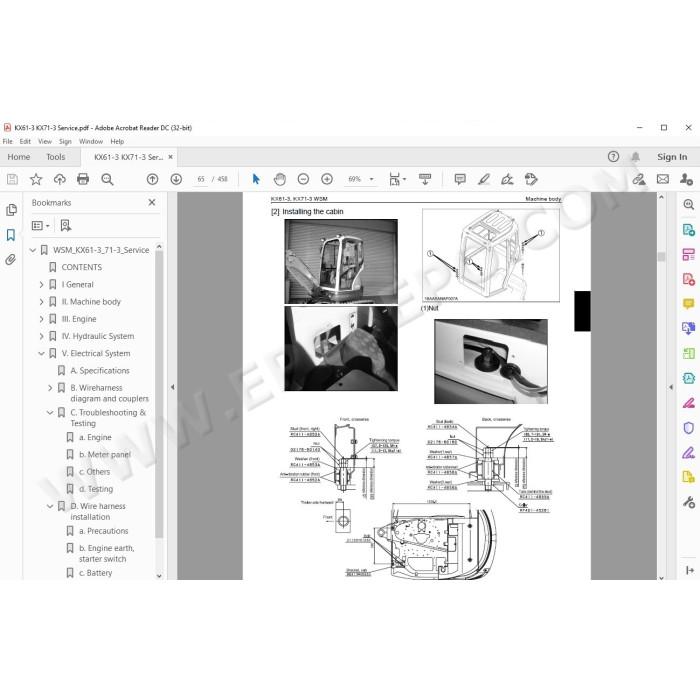The image size is (700, 700).
Task: Expand IV. Hydraulic System bookmark
Action: [x=41, y=336]
